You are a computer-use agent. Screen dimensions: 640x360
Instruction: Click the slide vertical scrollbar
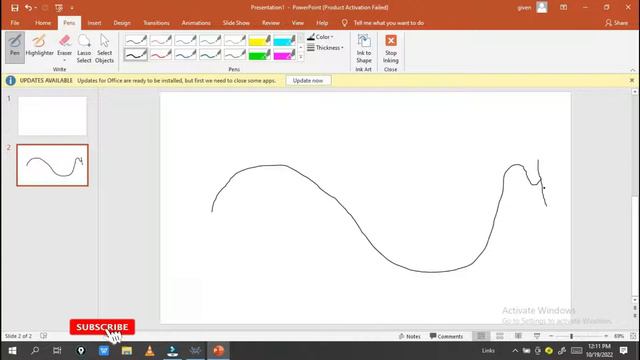(x=635, y=196)
